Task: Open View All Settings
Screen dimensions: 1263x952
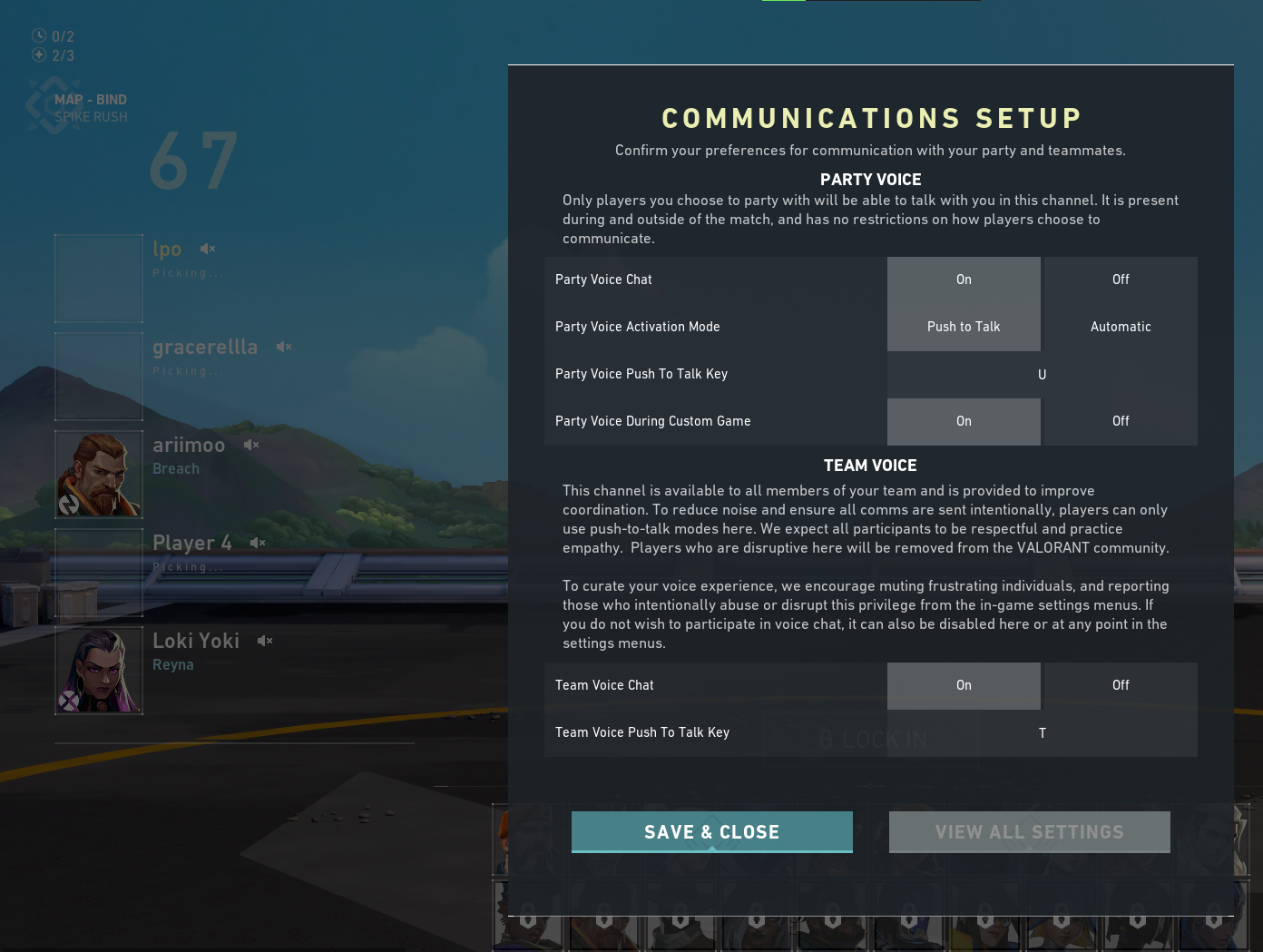Action: pyautogui.click(x=1030, y=832)
